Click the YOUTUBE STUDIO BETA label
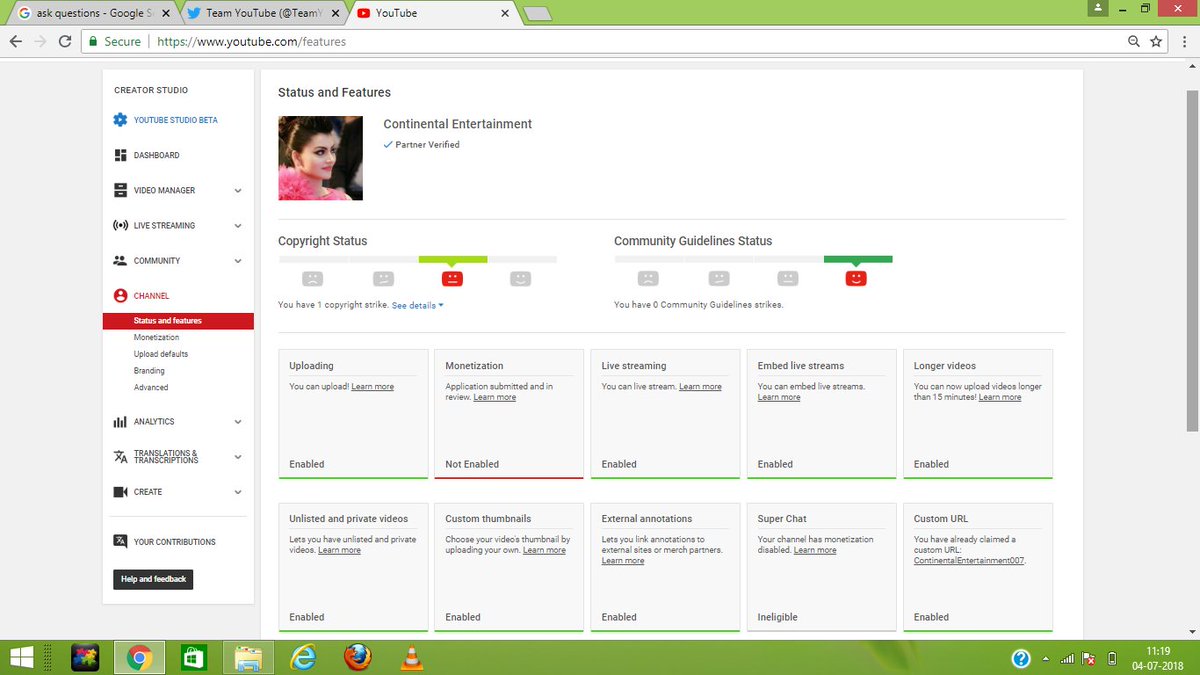The width and height of the screenshot is (1200, 675). point(176,120)
